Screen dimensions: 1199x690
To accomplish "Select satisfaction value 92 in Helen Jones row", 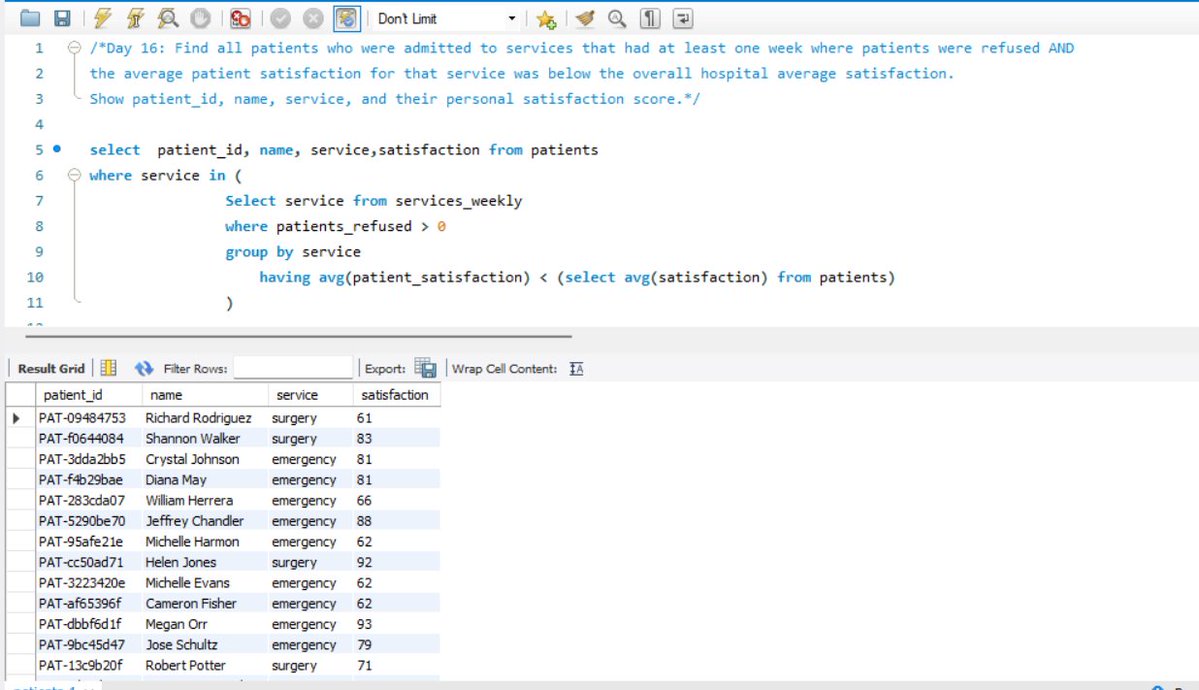I will tap(396, 563).
